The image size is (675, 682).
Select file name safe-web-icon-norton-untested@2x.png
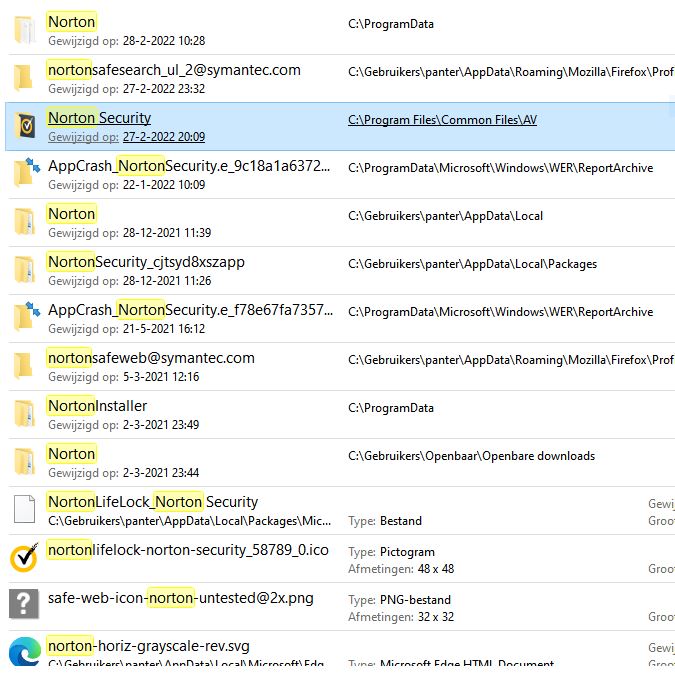[180, 598]
